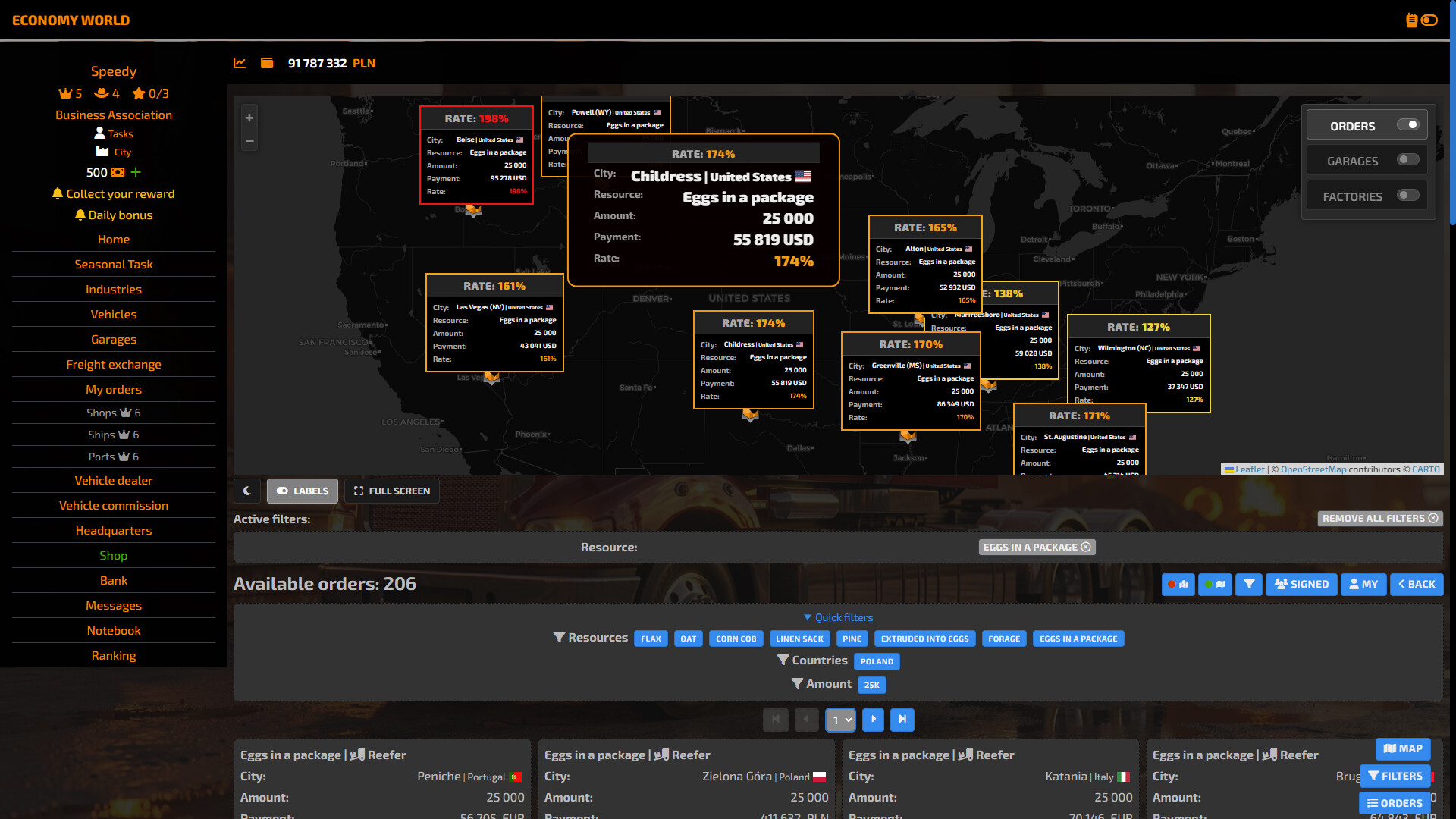
Task: Zoom in on the map
Action: coord(249,118)
